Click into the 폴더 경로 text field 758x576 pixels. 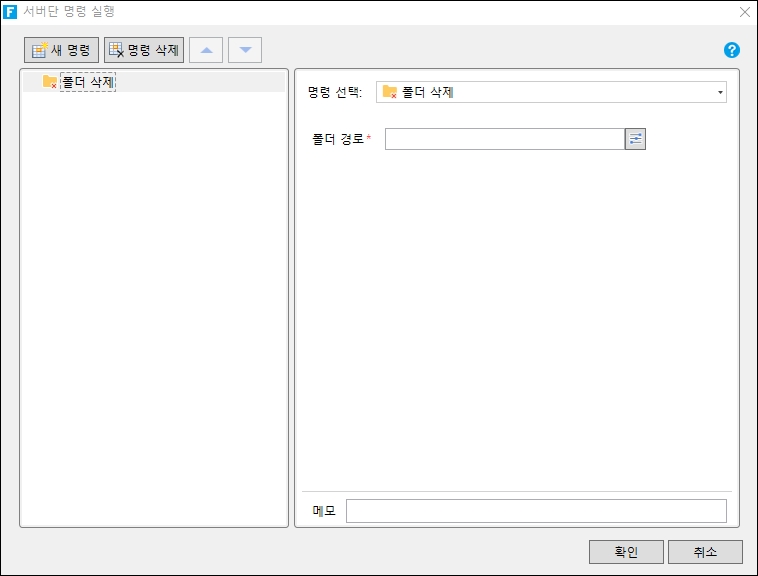tap(505, 139)
